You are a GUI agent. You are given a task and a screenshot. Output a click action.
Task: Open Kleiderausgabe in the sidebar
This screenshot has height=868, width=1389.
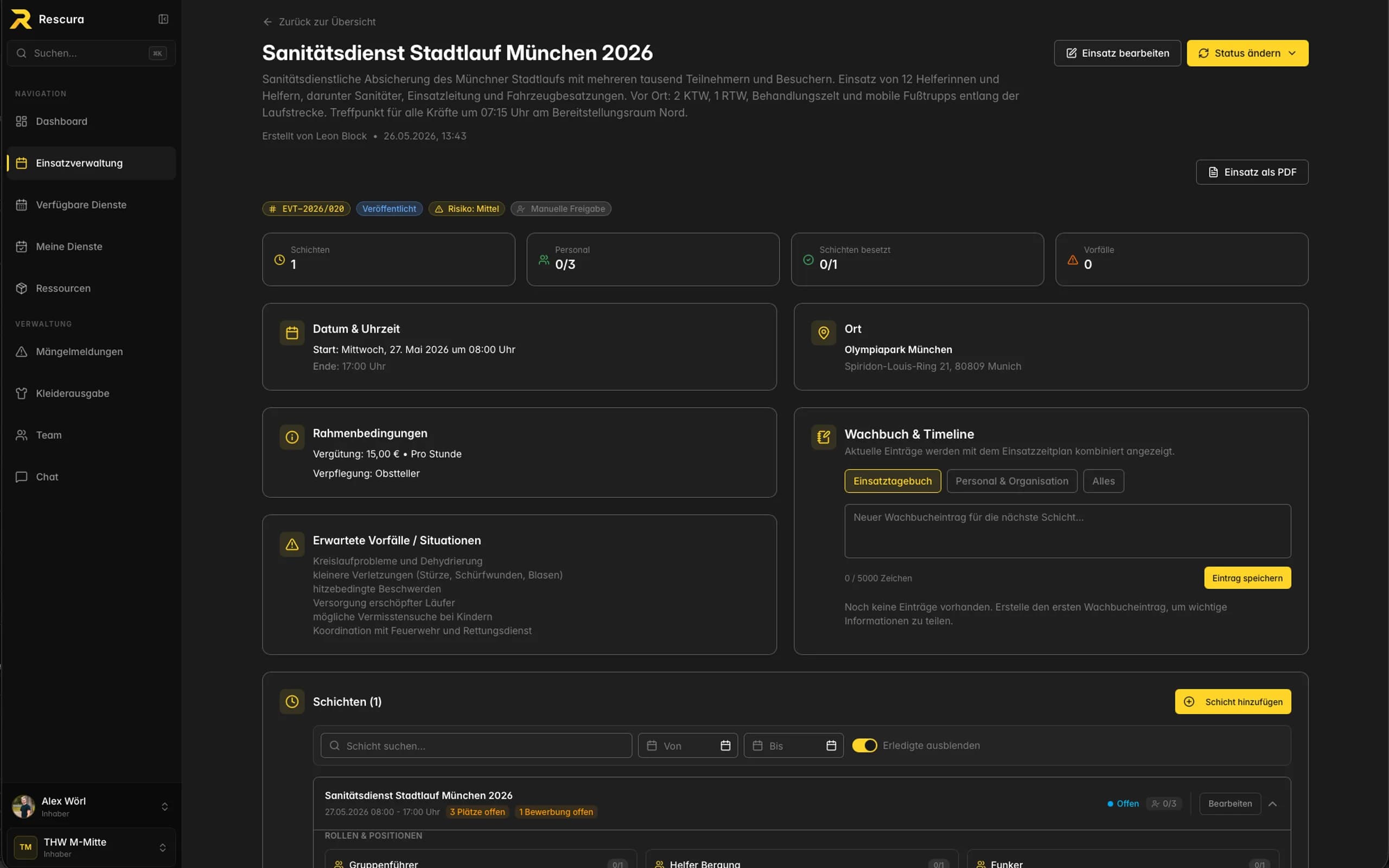(x=91, y=393)
